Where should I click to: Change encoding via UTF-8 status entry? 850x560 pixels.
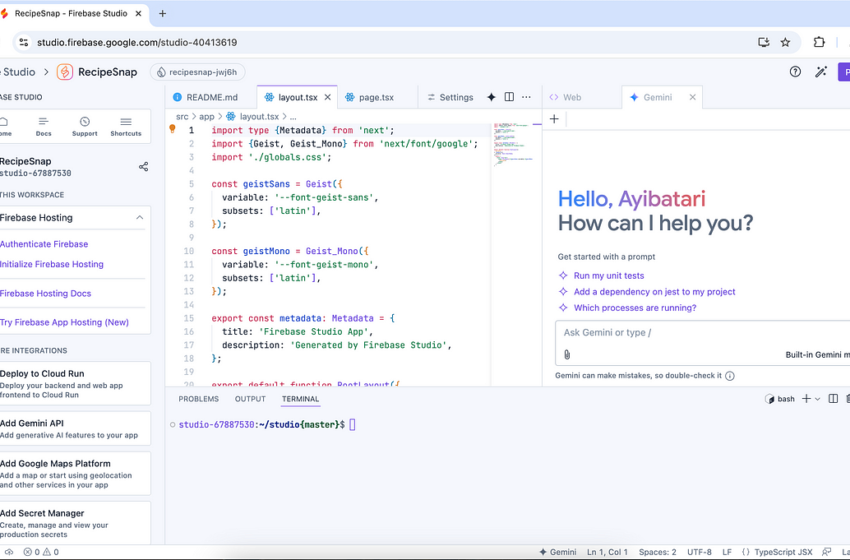699,552
